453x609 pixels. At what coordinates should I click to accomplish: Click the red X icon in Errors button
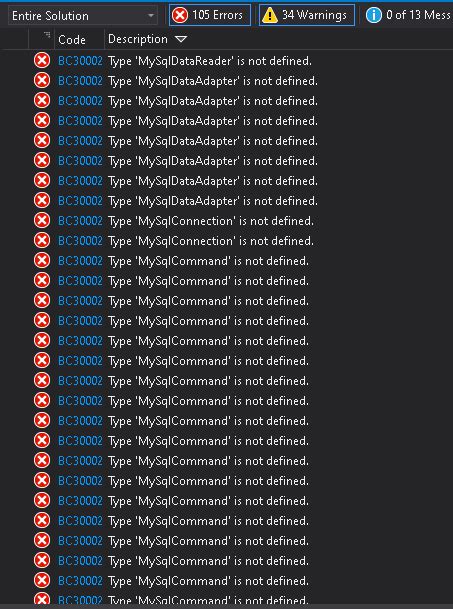tap(180, 16)
